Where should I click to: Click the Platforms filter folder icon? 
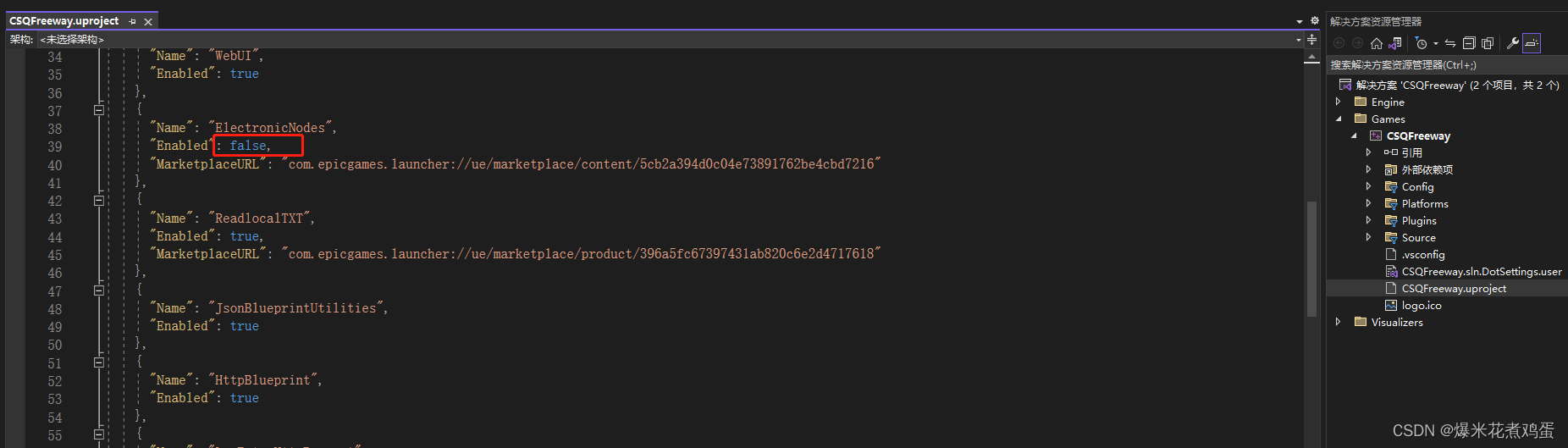(x=1391, y=203)
